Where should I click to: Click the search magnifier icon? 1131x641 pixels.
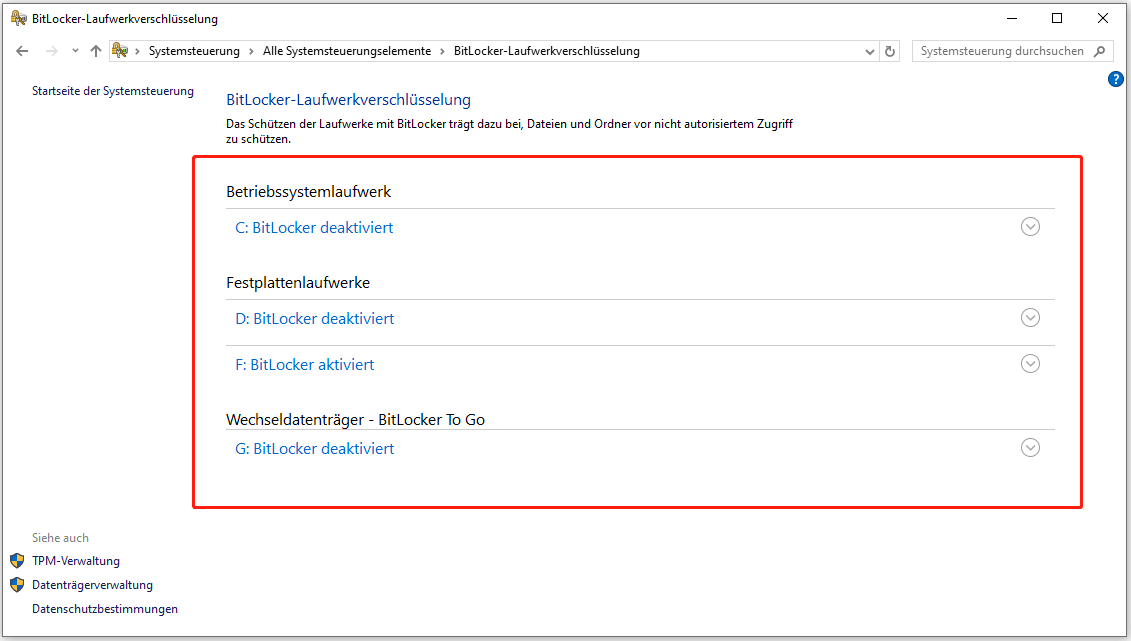[x=1099, y=51]
